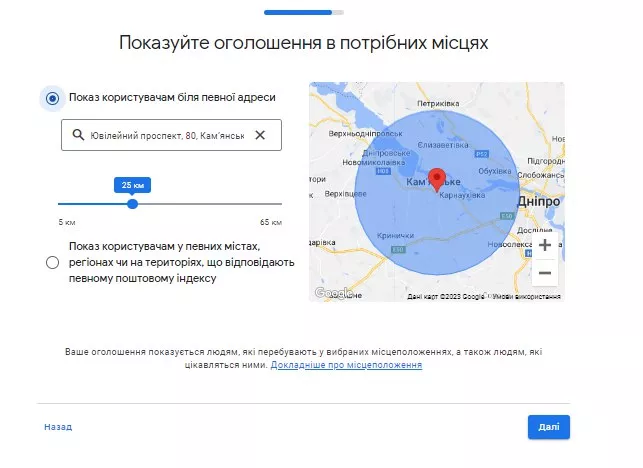Open 'Докладніше про місцеположення' link
Image resolution: width=643 pixels, height=468 pixels.
[x=346, y=365]
